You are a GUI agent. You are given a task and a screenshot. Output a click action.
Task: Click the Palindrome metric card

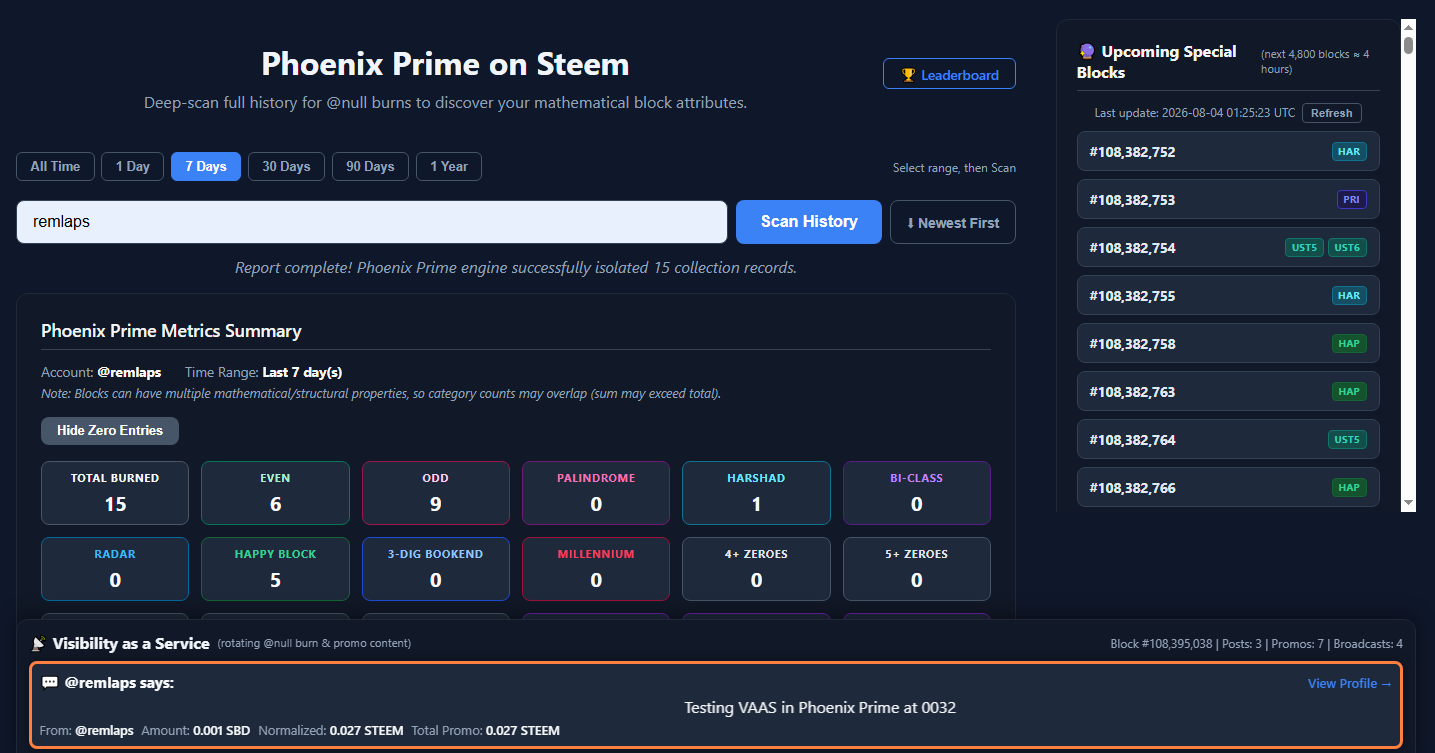(596, 493)
